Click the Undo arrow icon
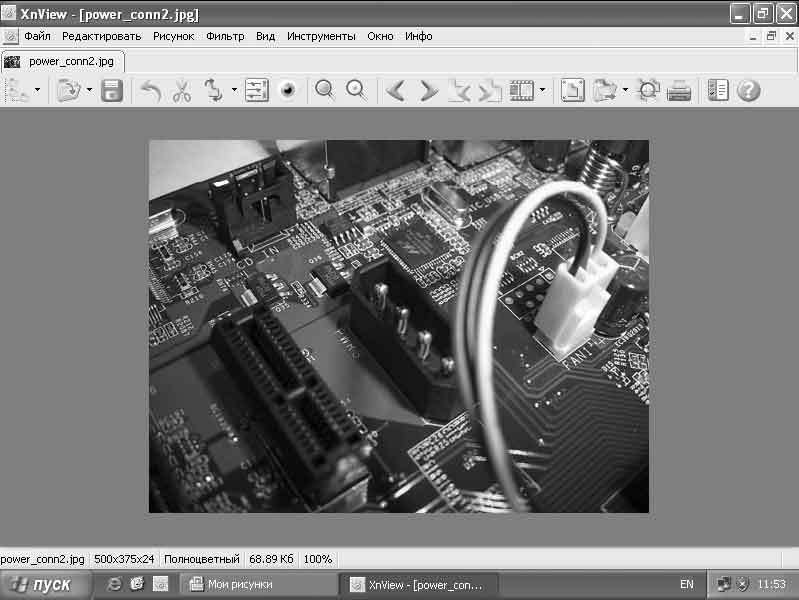This screenshot has height=600, width=799. pos(150,91)
